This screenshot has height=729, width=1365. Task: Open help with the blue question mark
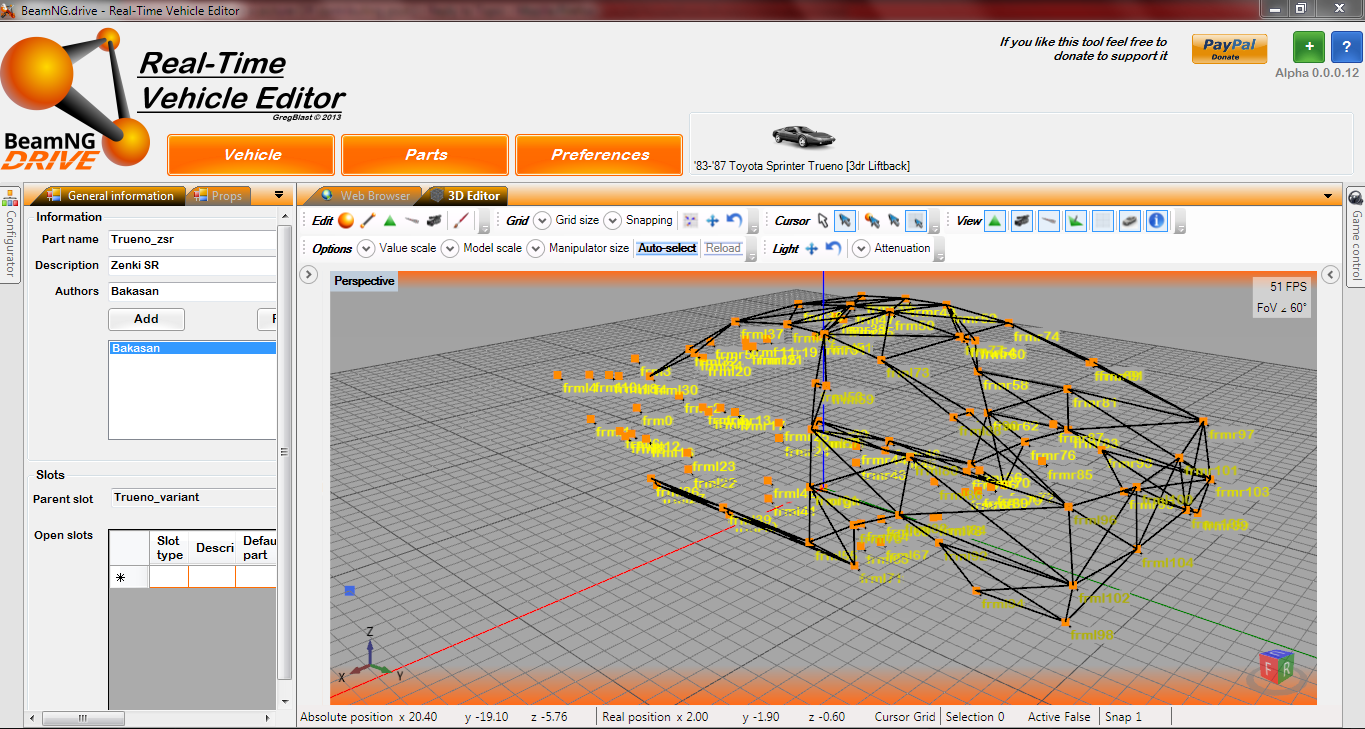(1347, 48)
